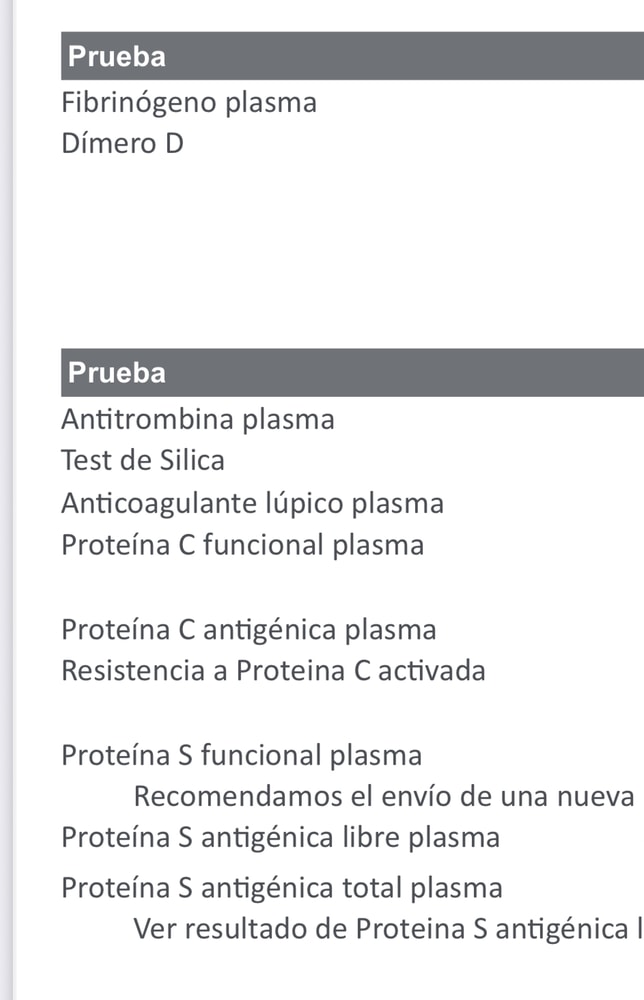Click Proteína C funcional plasma entry
644x1000 pixels.
pos(242,546)
